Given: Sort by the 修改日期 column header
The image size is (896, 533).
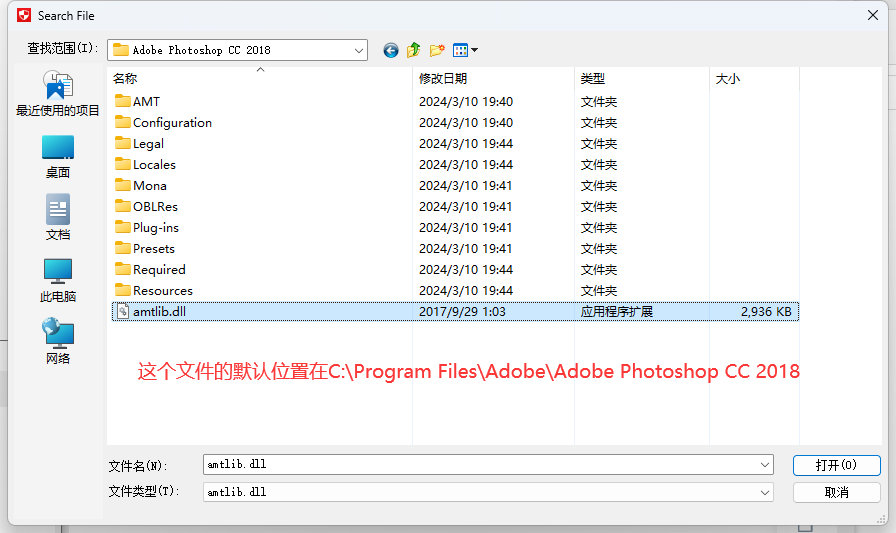Looking at the screenshot, I should 493,78.
